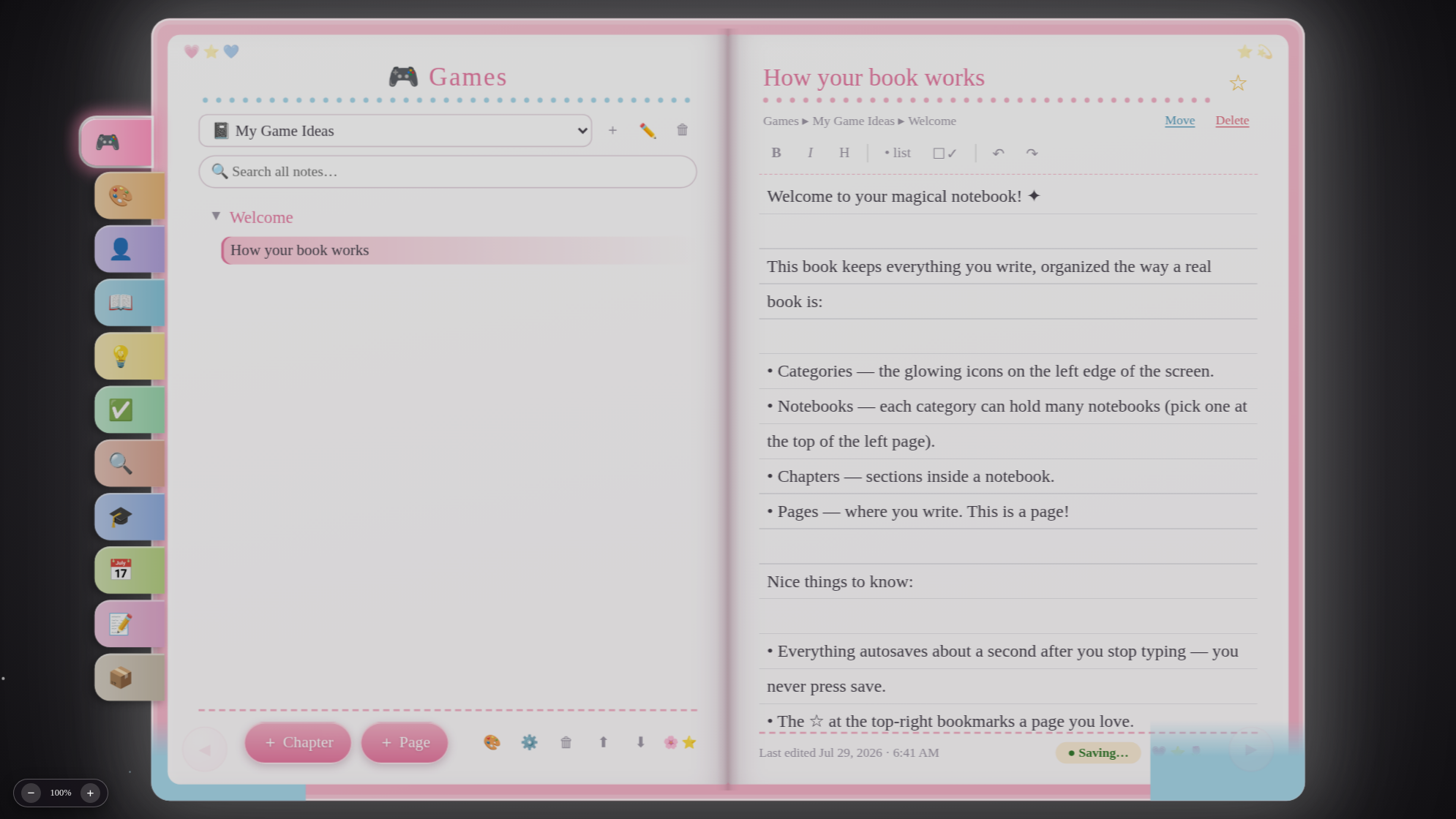Click the Move link

tap(1179, 121)
